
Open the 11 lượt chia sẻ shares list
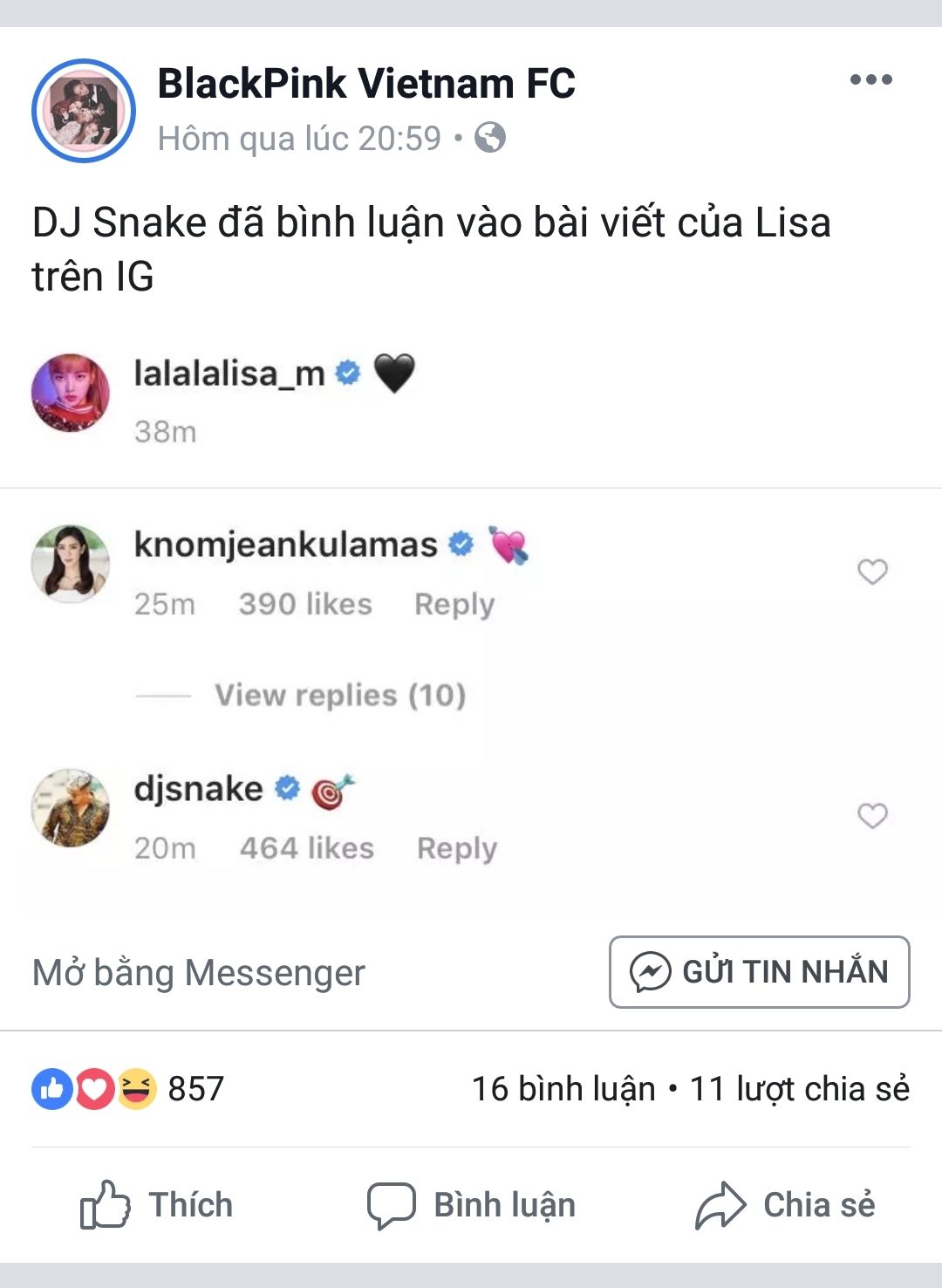(800, 1089)
